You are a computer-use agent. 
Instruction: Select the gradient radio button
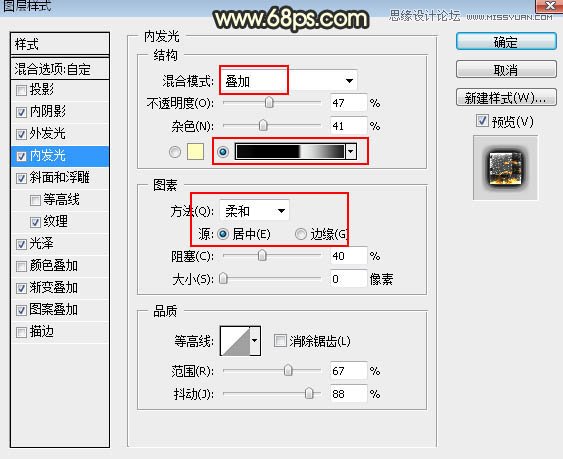(x=223, y=152)
